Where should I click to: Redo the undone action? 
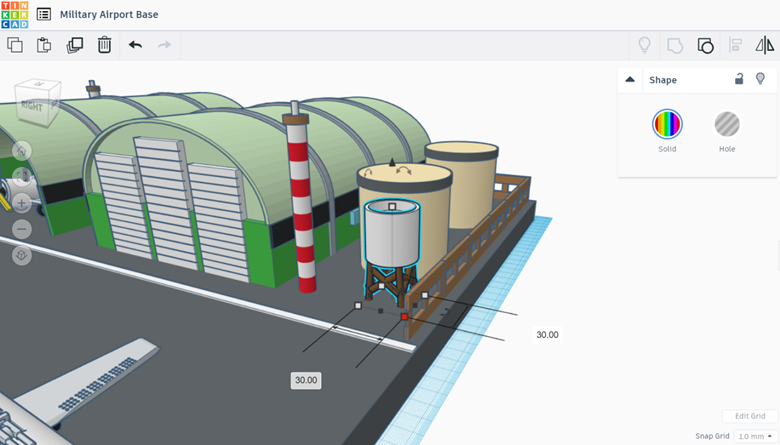(x=164, y=45)
